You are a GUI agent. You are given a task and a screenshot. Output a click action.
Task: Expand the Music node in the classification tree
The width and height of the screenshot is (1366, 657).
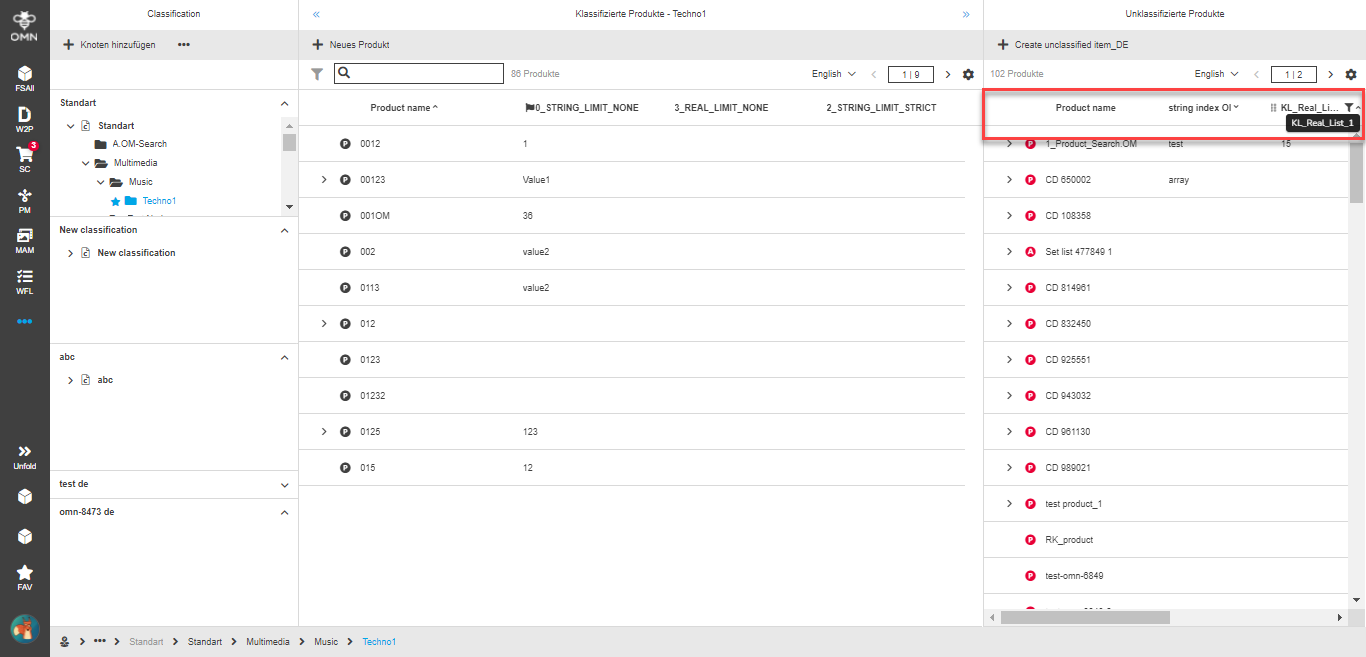coord(100,182)
